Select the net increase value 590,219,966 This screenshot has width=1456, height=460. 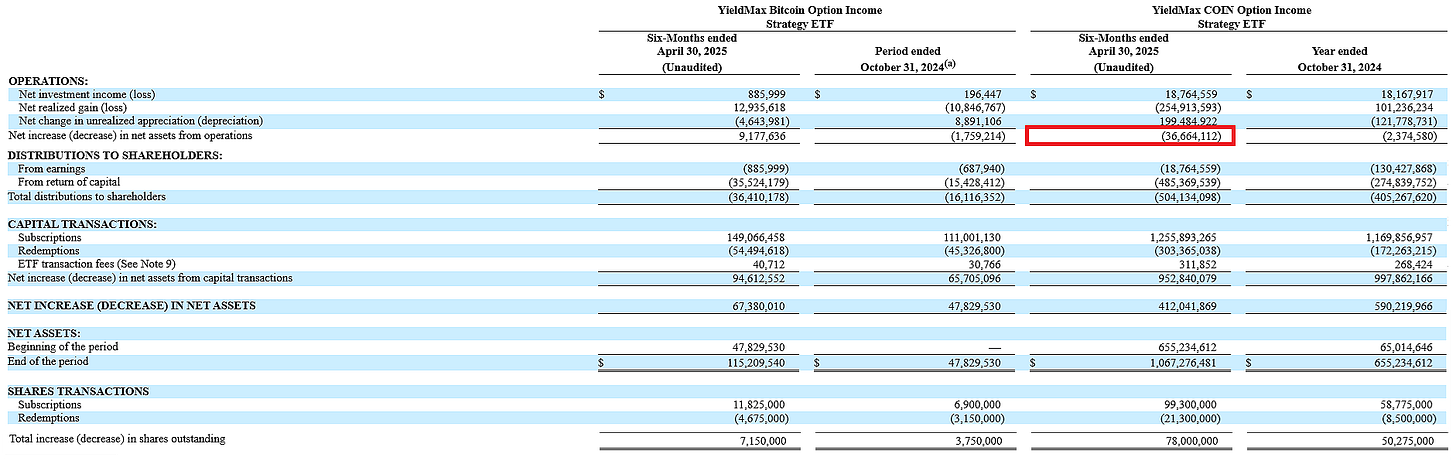[1405, 306]
